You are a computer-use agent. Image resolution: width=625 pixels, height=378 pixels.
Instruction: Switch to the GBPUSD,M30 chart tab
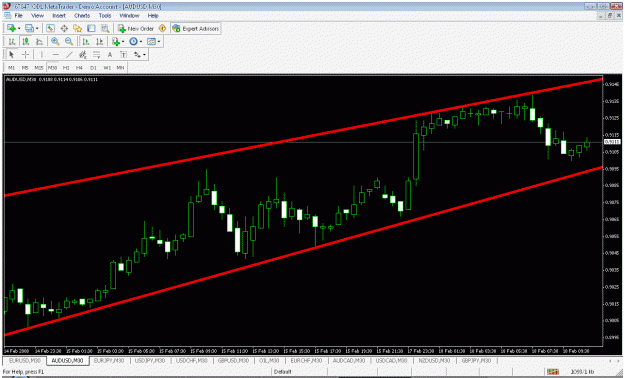pos(233,360)
